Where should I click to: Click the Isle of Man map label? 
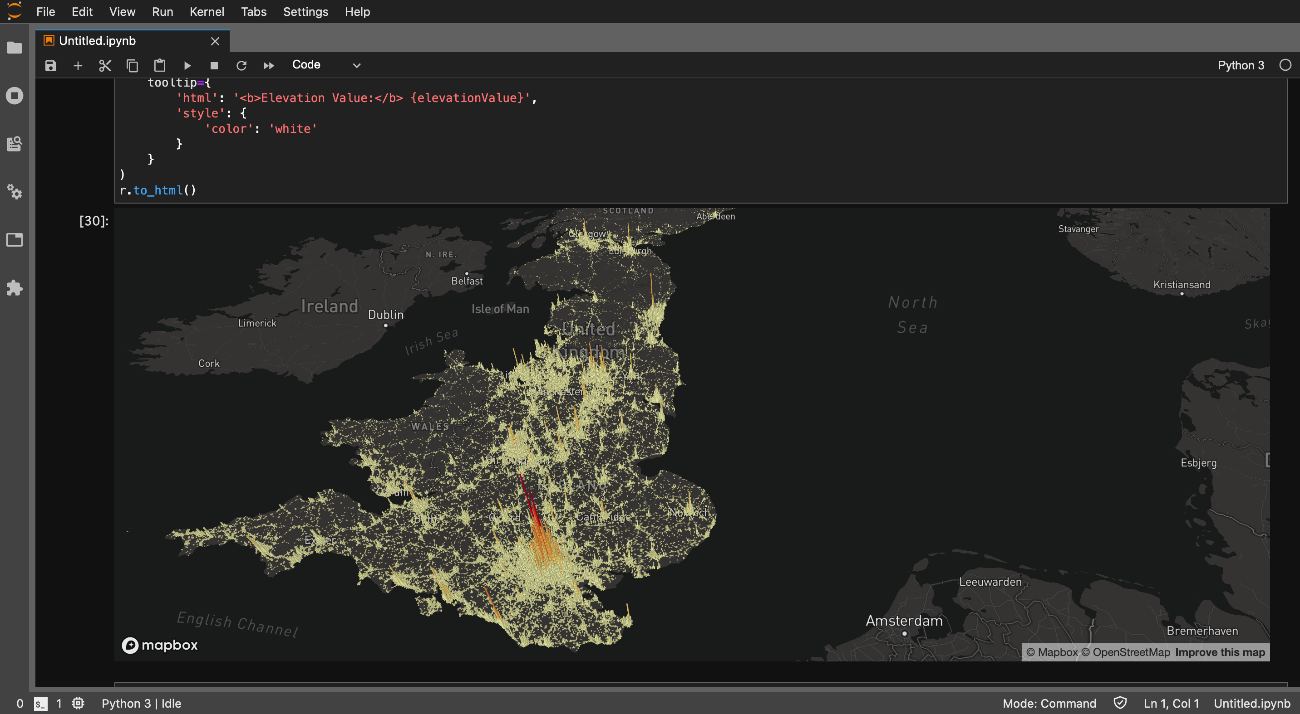(500, 309)
